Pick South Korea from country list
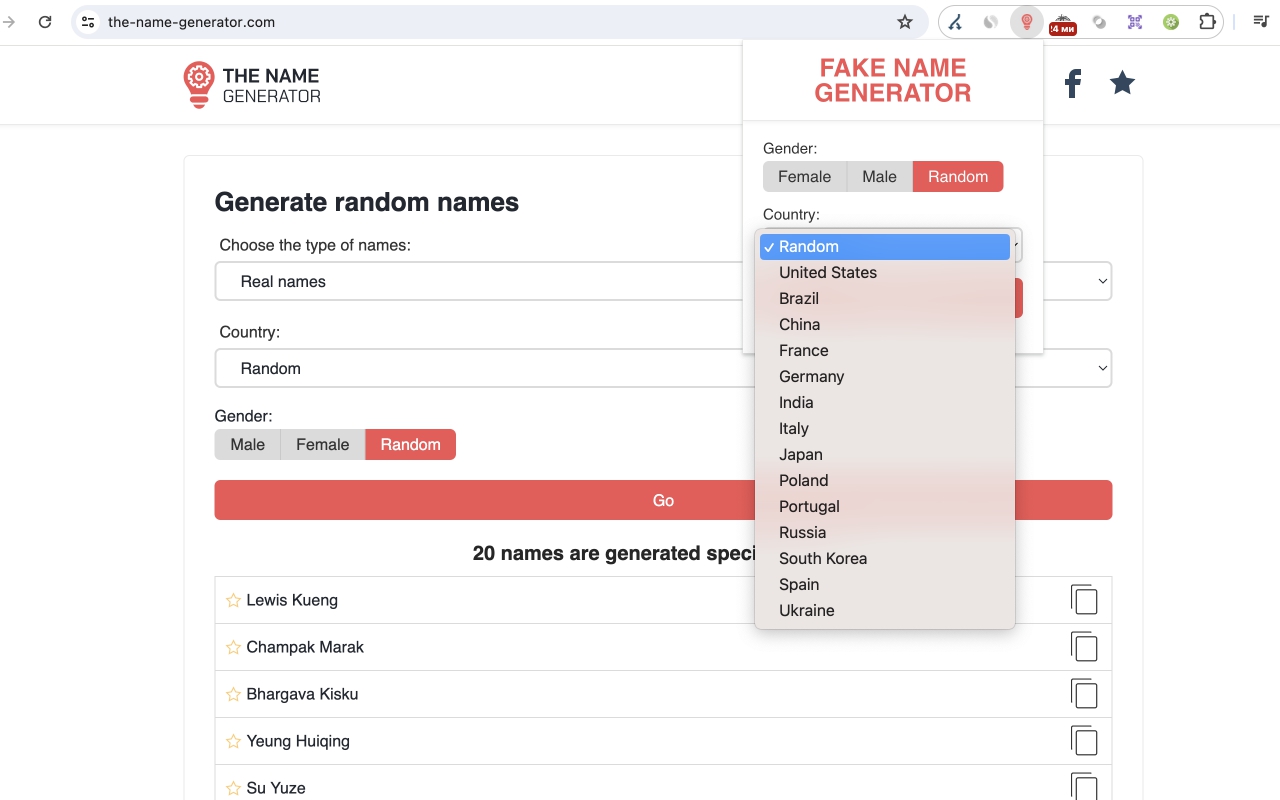 point(885,558)
